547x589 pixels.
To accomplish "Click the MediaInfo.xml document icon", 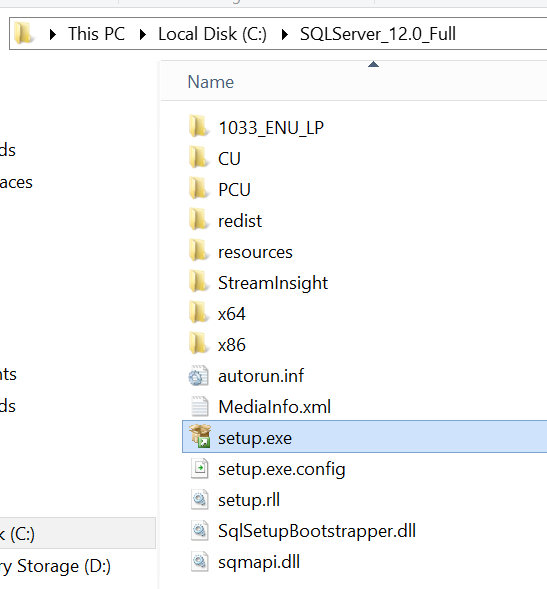I will [199, 406].
